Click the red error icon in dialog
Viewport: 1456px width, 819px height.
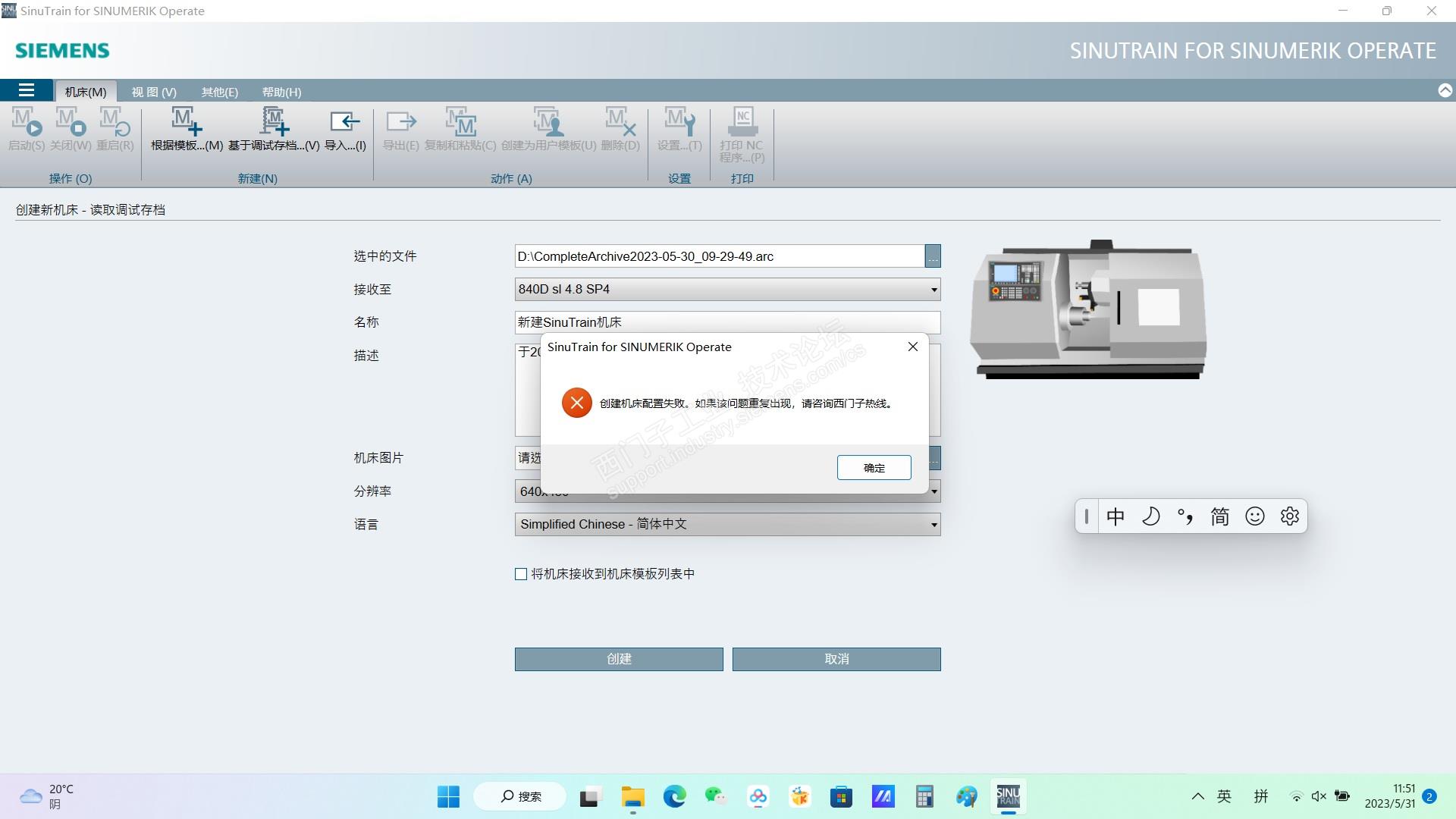(576, 403)
